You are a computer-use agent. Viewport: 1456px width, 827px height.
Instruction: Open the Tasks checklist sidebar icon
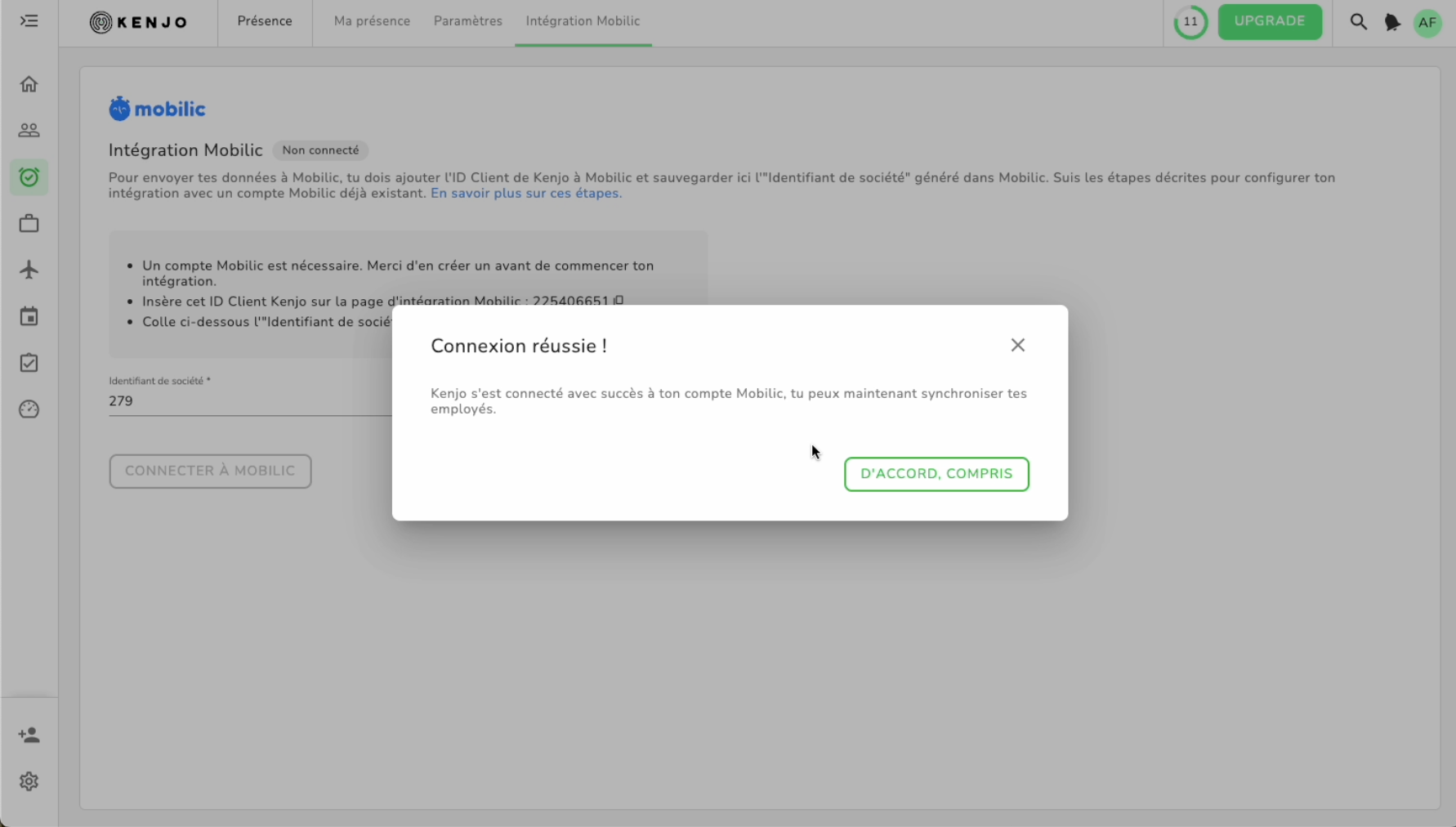tap(29, 363)
